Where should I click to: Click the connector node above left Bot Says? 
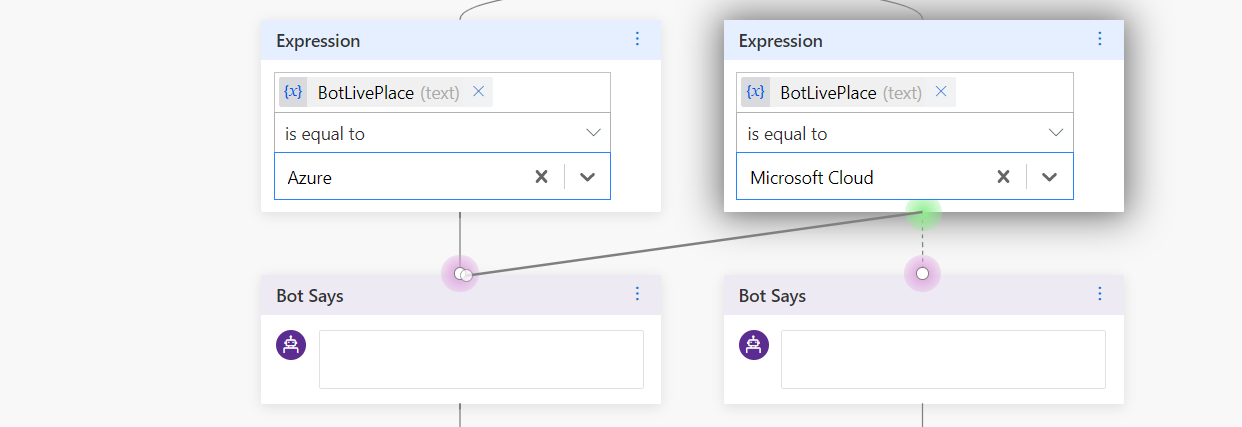coord(460,273)
